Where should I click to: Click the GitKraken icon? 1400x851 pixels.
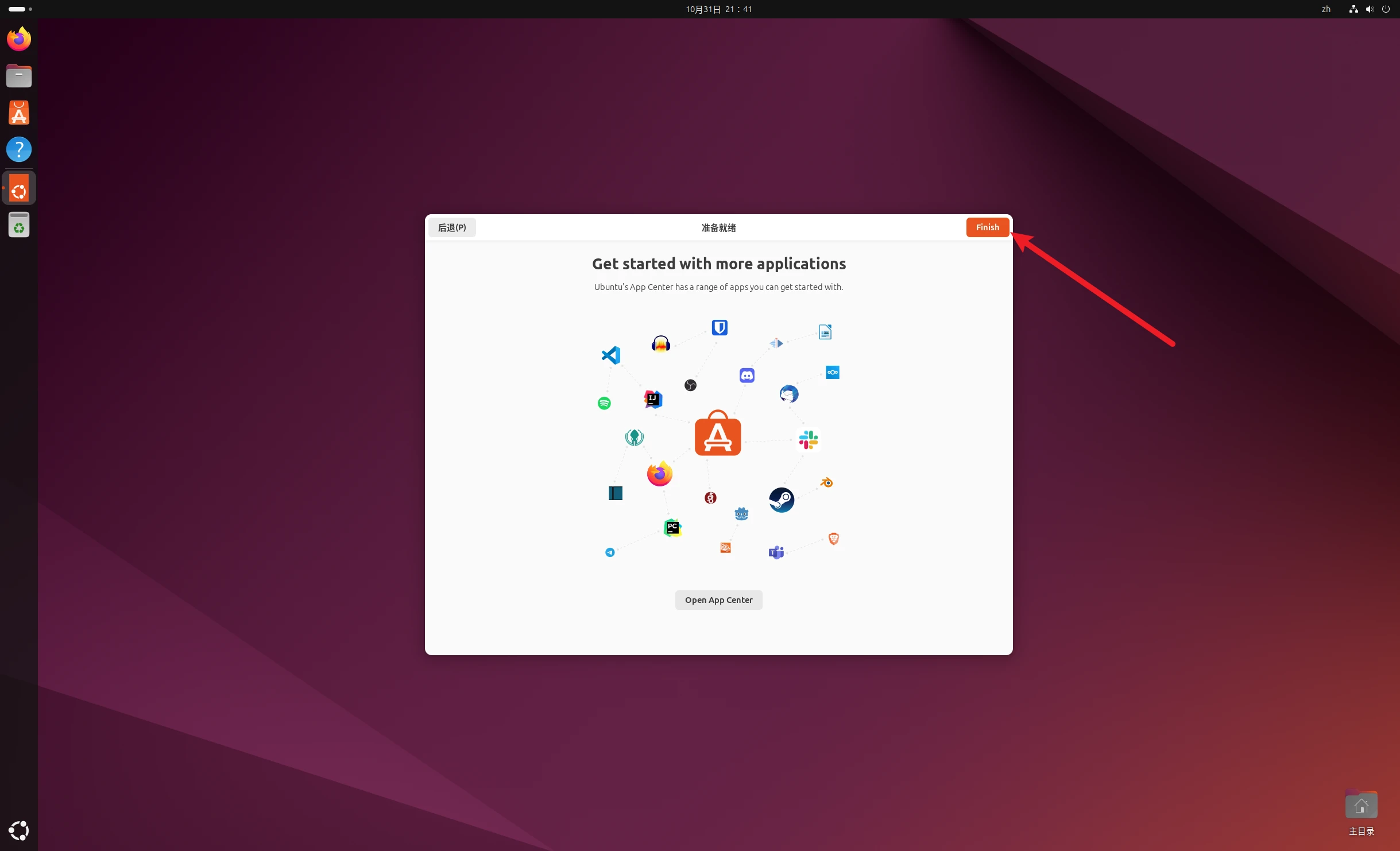point(635,438)
